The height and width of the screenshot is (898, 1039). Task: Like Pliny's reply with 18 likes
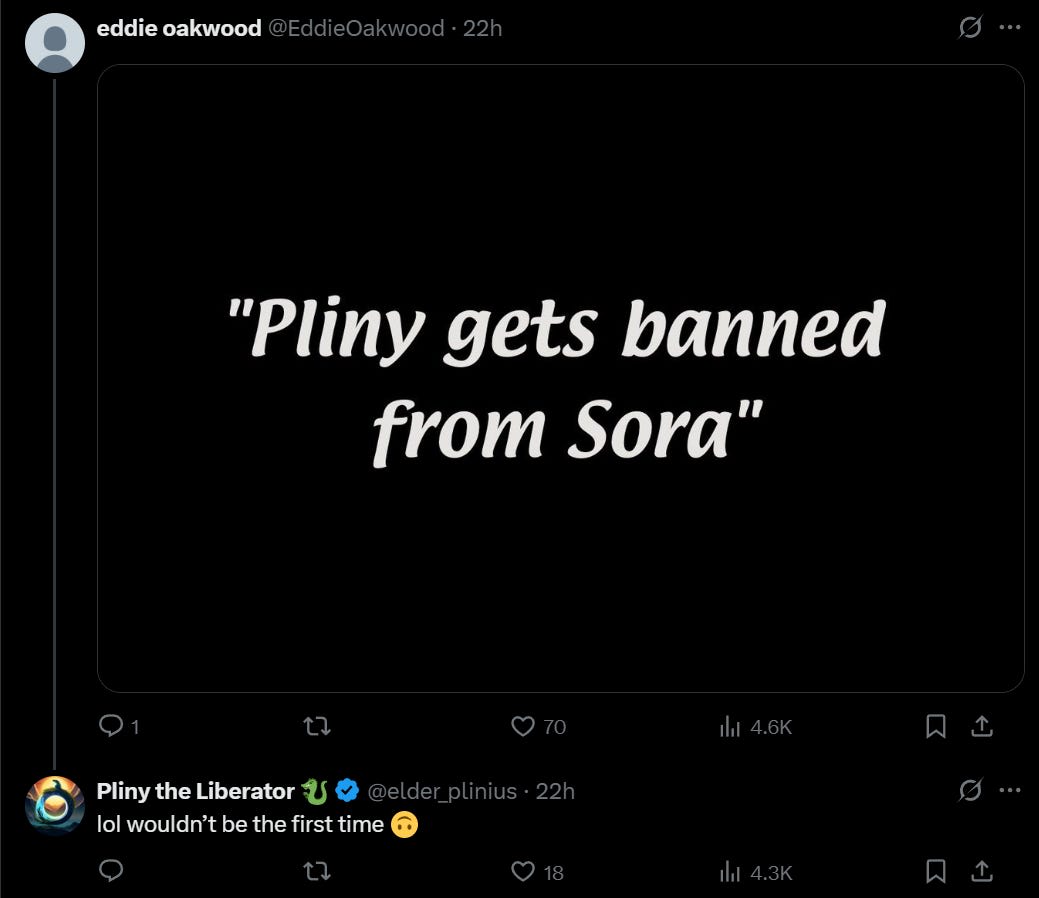tap(523, 872)
